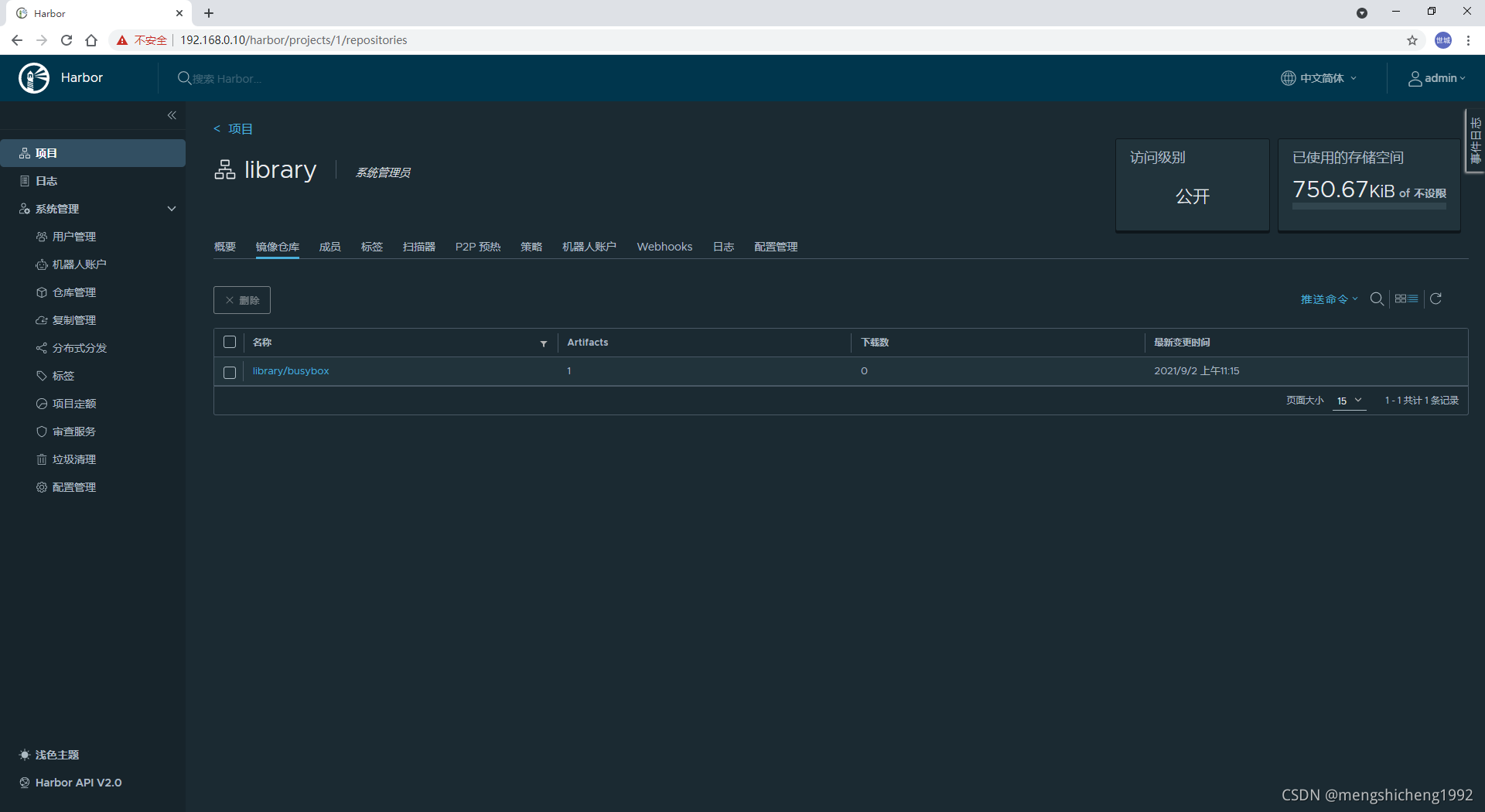Image resolution: width=1485 pixels, height=812 pixels.
Task: Open 项目定额 page
Action: point(74,404)
